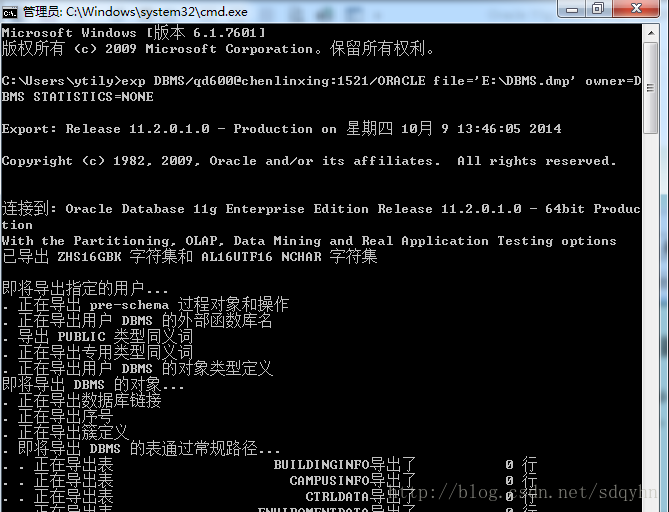Click the table name CAMPUSINFO
The height and width of the screenshot is (512, 669).
[x=329, y=481]
